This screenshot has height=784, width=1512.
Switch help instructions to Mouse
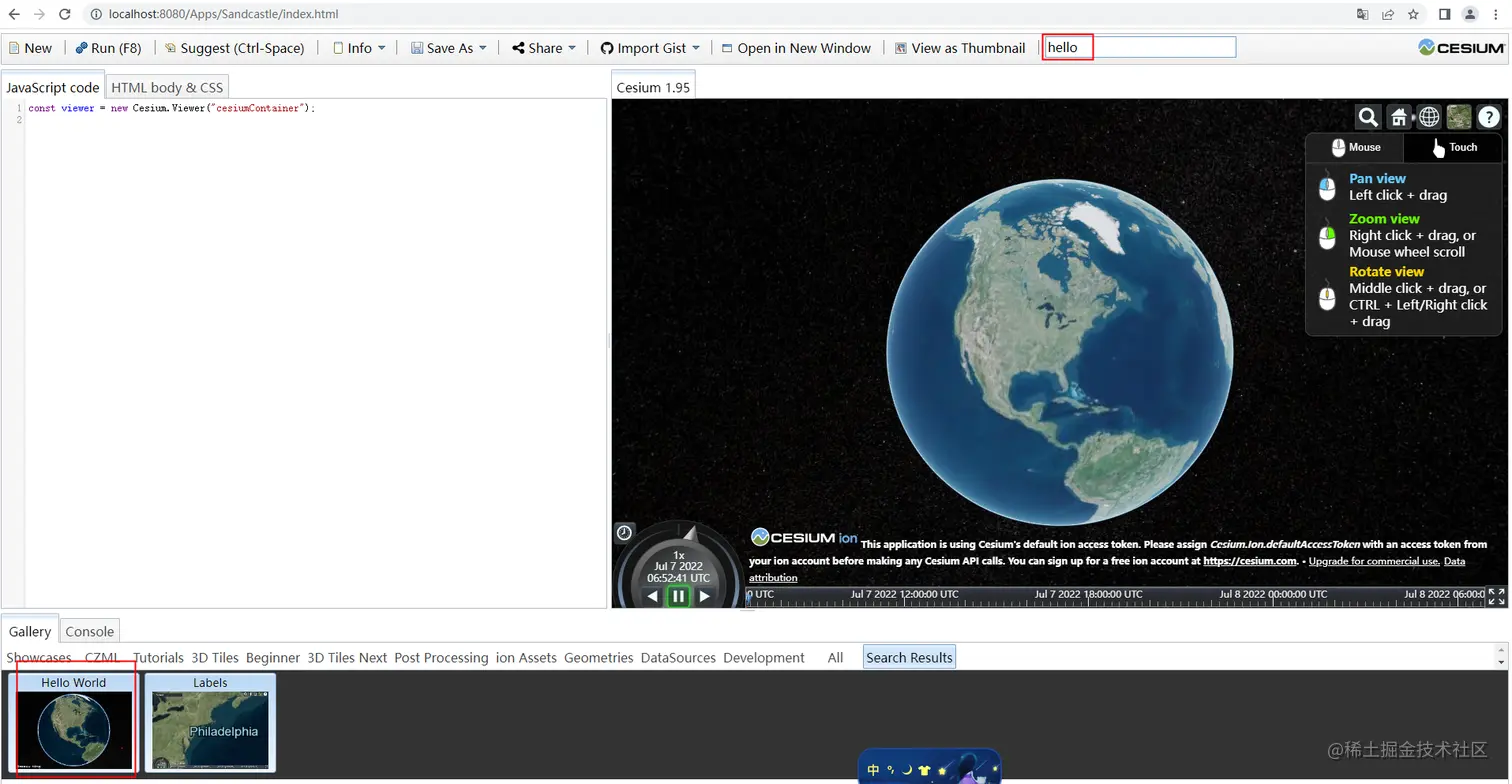[x=1355, y=147]
